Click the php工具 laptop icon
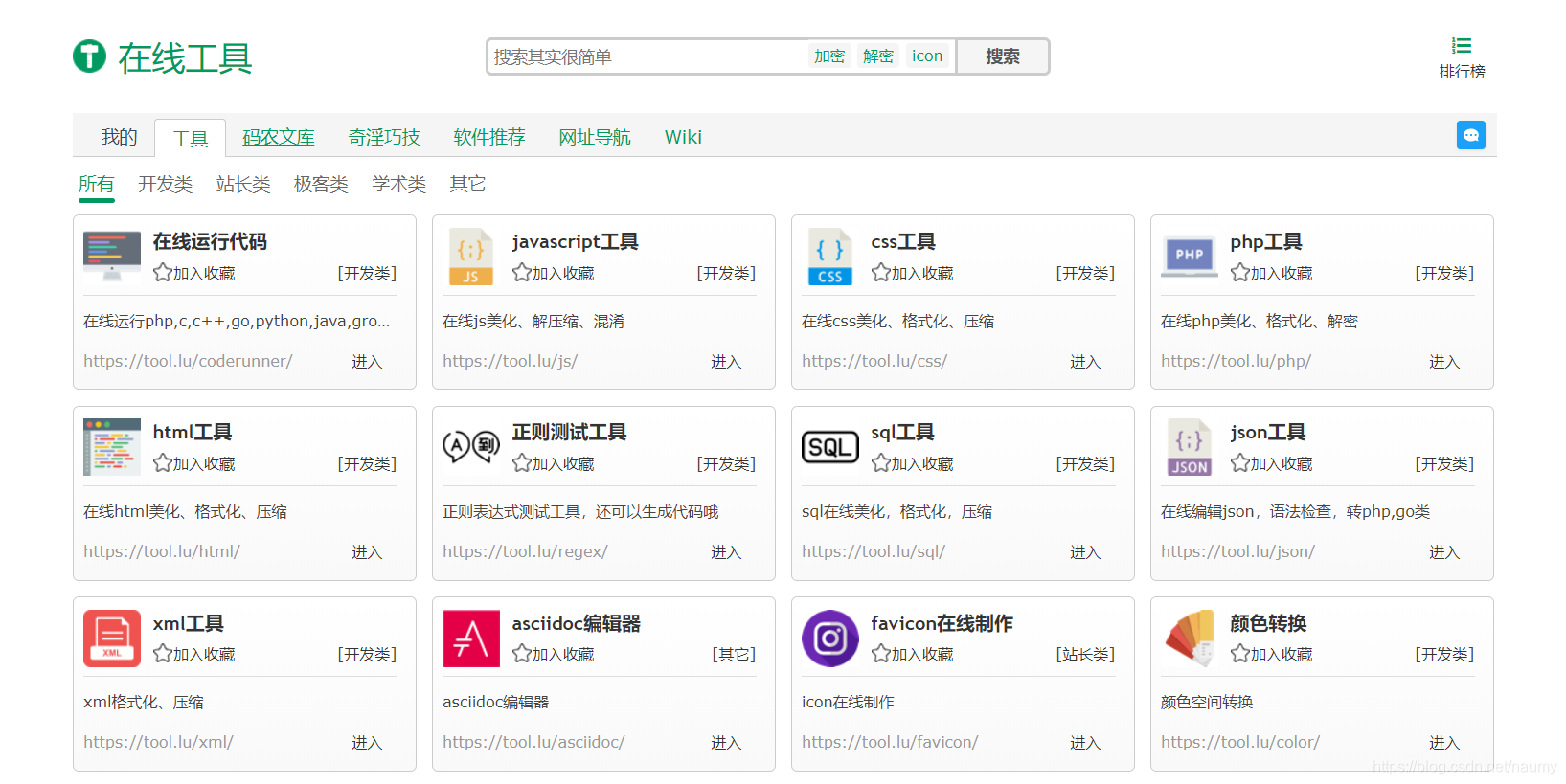 coord(1190,256)
